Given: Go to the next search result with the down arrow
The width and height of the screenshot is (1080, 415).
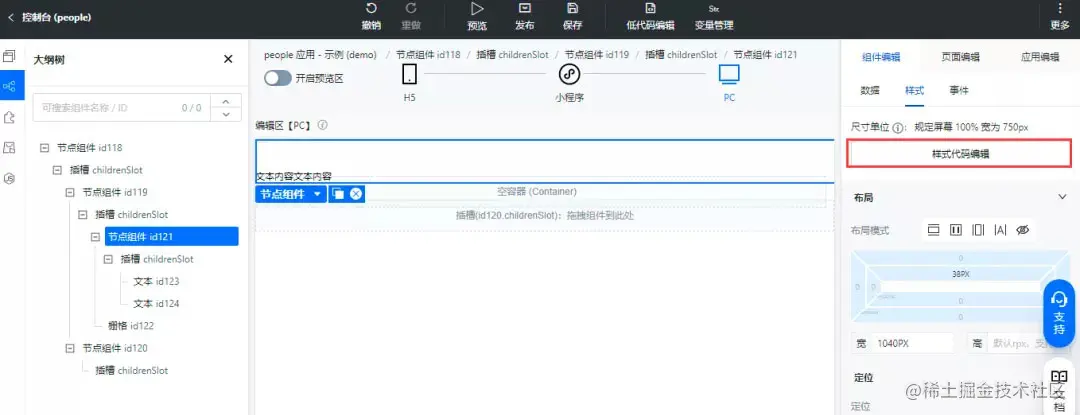Looking at the screenshot, I should 226,114.
